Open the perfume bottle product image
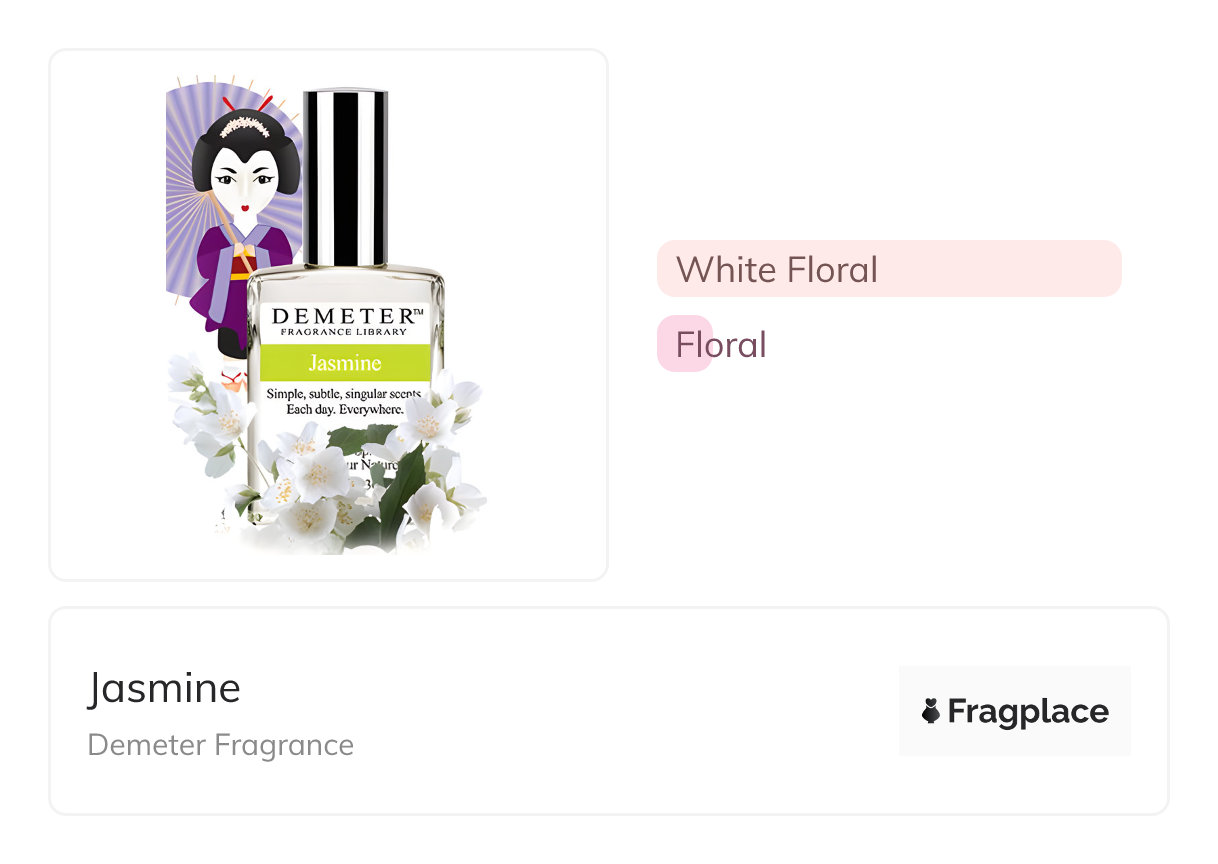1218x864 pixels. click(328, 315)
